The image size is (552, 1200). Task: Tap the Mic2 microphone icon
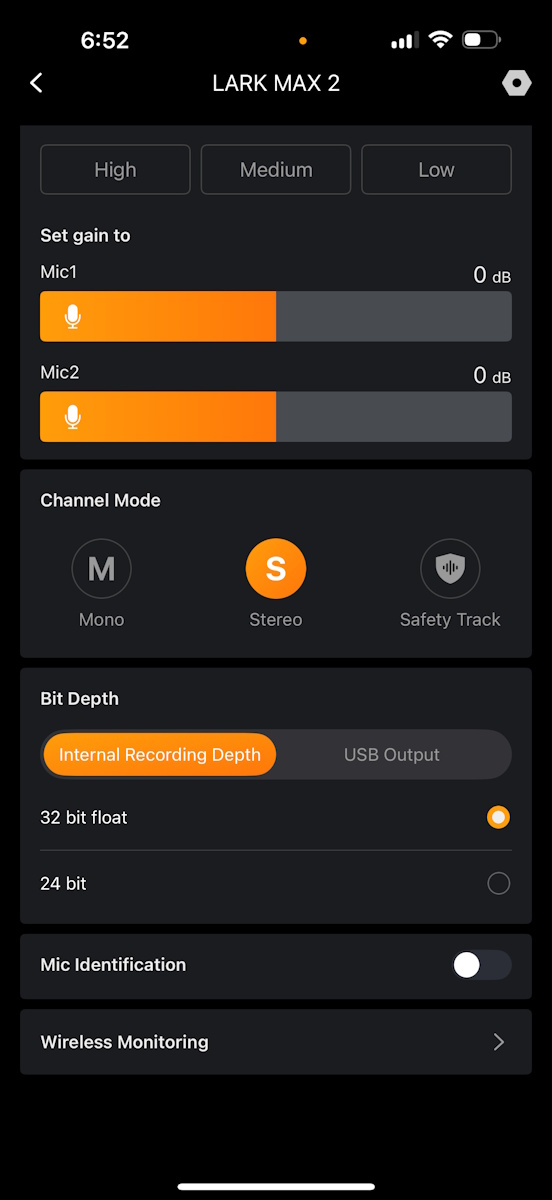coord(72,417)
